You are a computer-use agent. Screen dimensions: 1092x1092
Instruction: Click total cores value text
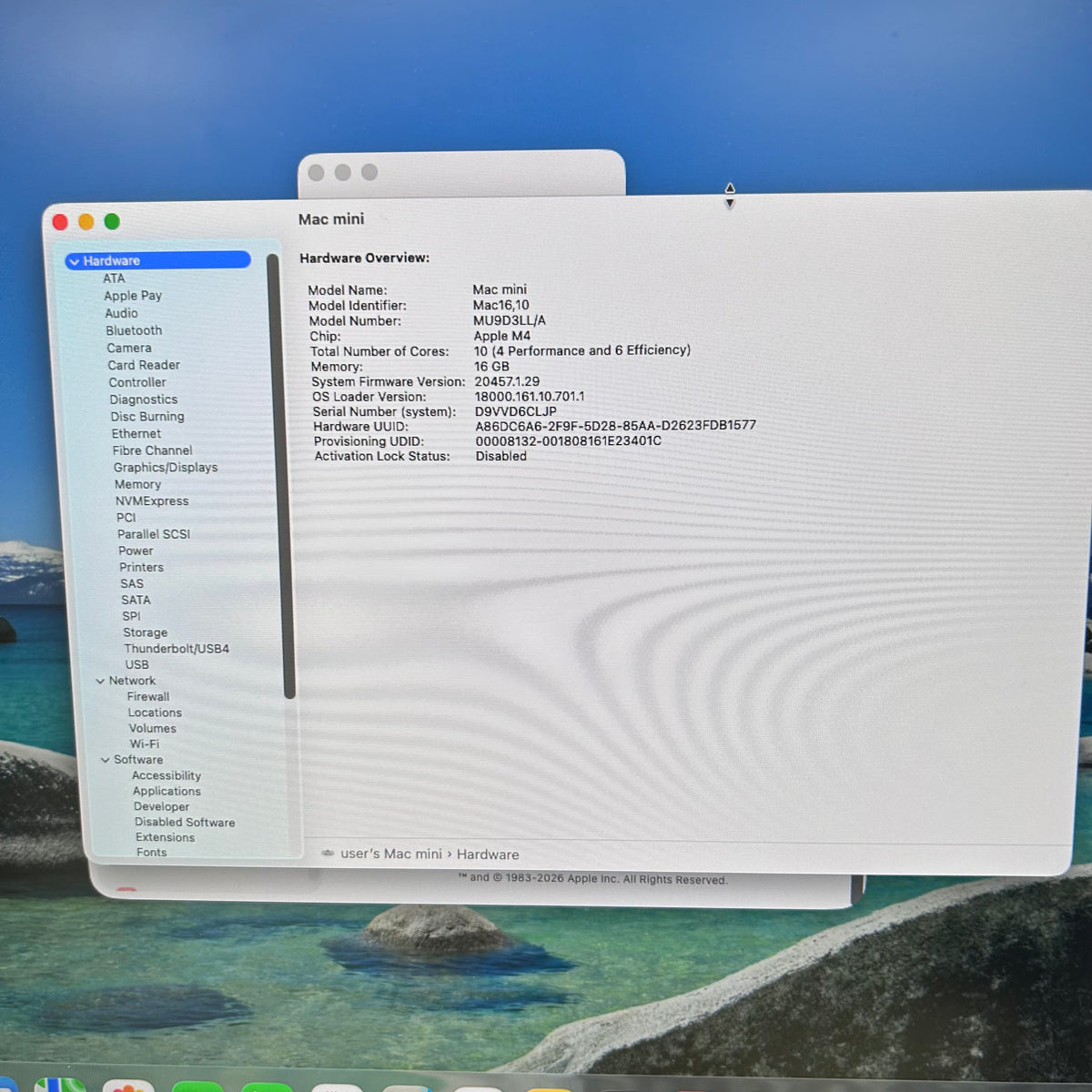pos(581,350)
